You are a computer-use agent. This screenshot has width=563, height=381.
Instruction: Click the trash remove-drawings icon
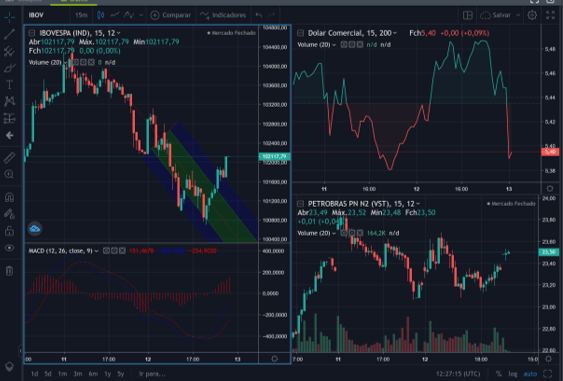point(9,271)
